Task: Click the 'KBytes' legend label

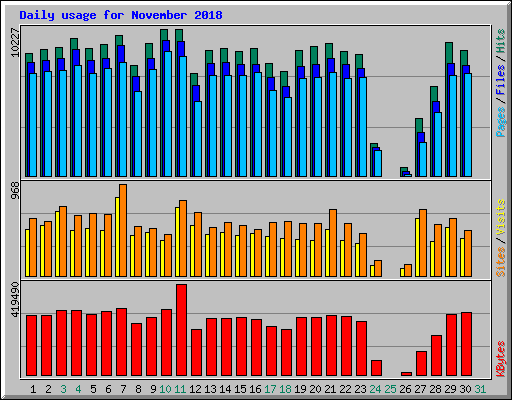Action: [x=500, y=359]
